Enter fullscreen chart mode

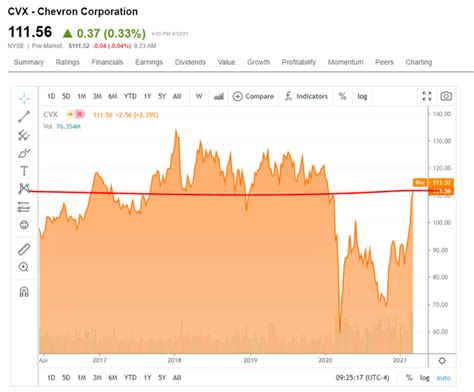(x=427, y=96)
